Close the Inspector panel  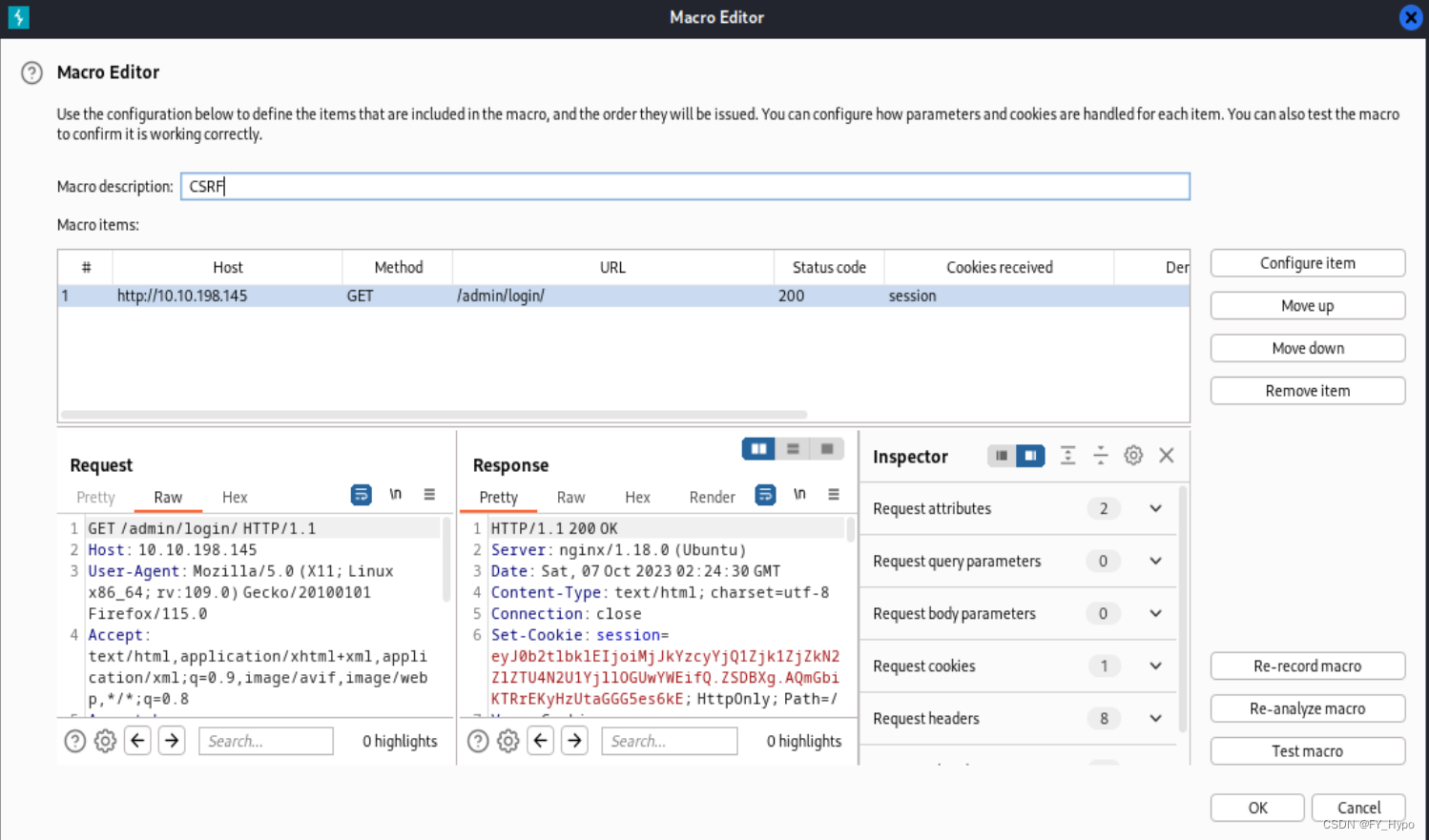pos(1167,456)
